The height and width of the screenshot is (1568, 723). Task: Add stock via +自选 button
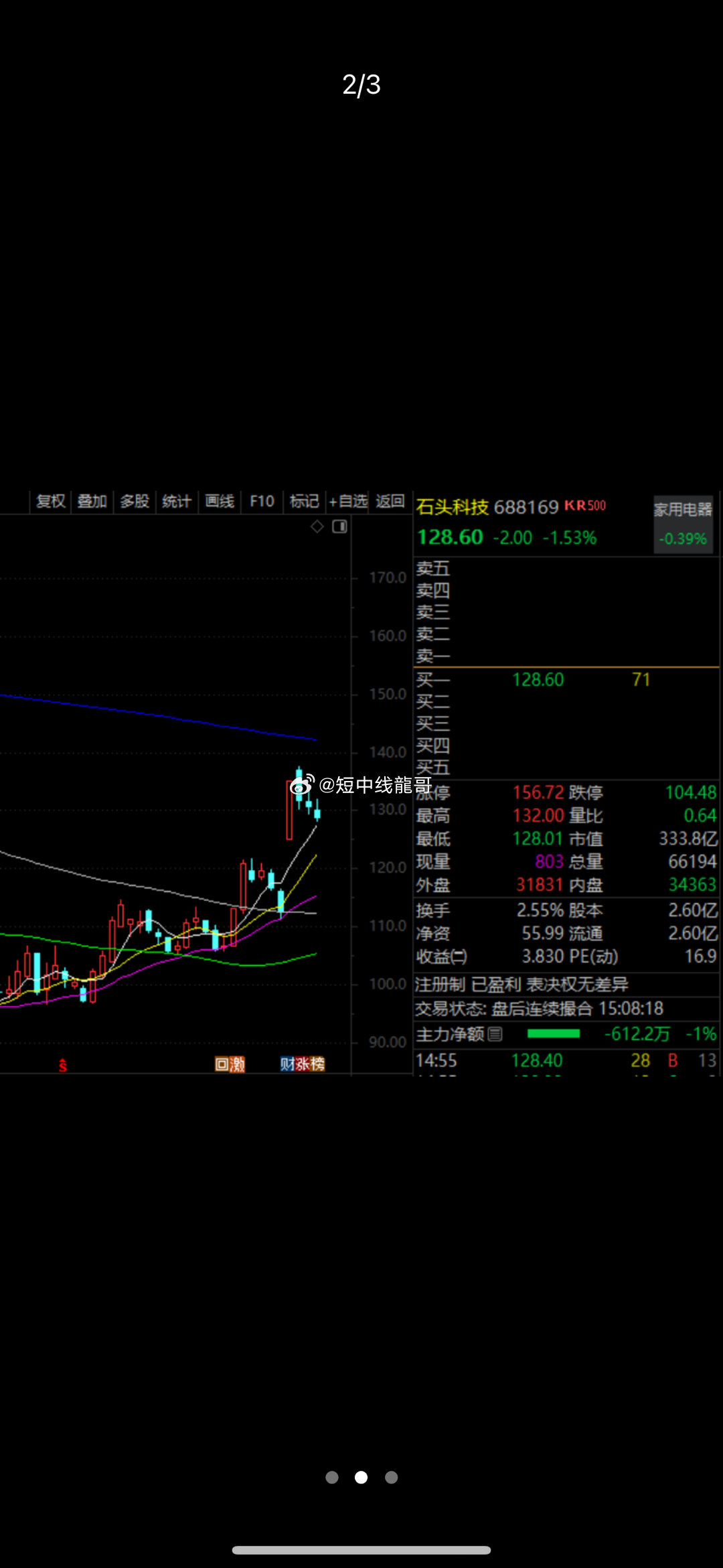tap(348, 501)
